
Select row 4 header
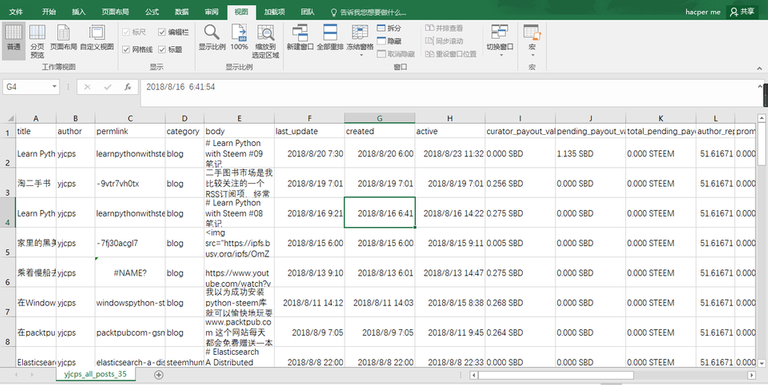pos(7,213)
